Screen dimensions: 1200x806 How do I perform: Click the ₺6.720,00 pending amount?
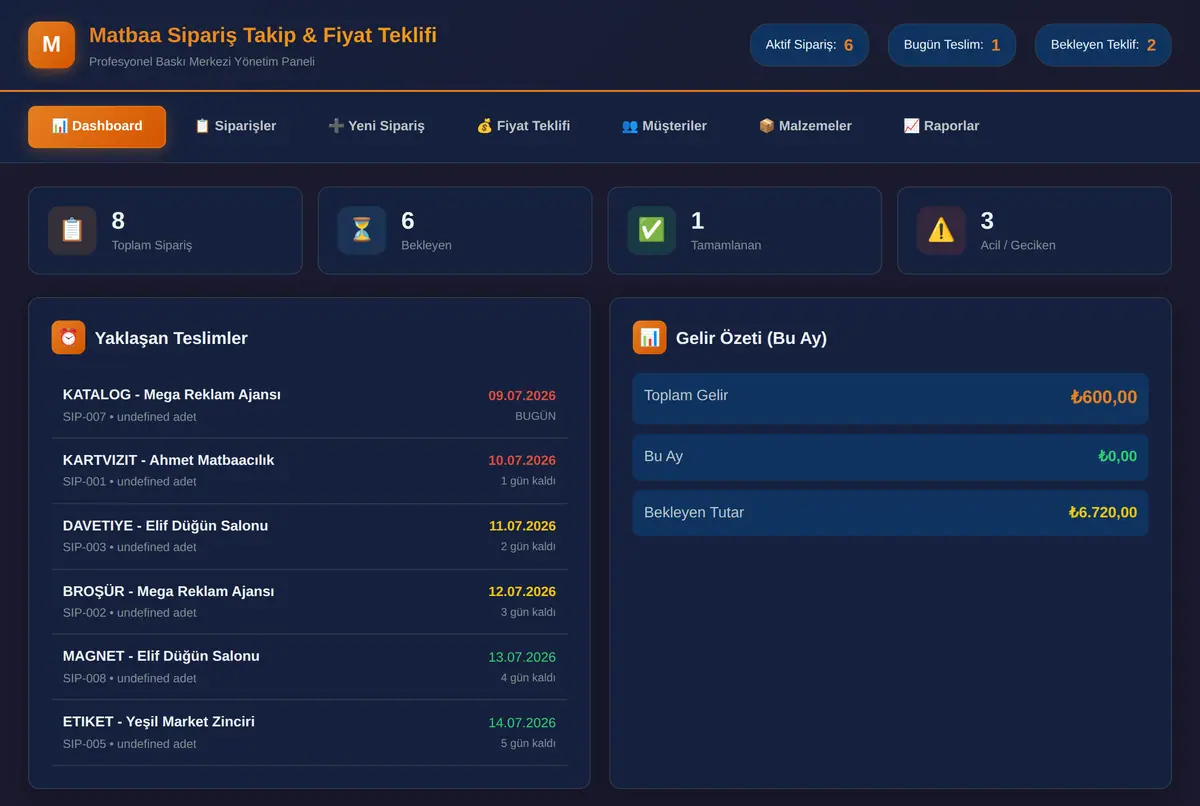1102,513
